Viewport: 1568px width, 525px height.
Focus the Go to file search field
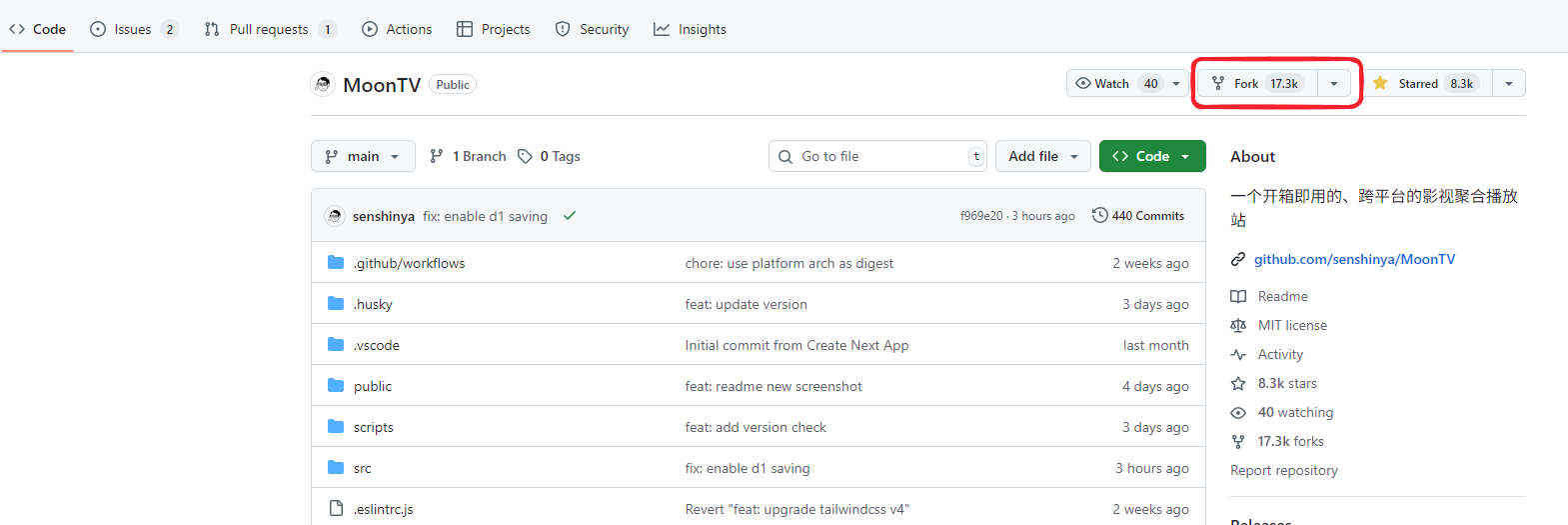tap(877, 156)
